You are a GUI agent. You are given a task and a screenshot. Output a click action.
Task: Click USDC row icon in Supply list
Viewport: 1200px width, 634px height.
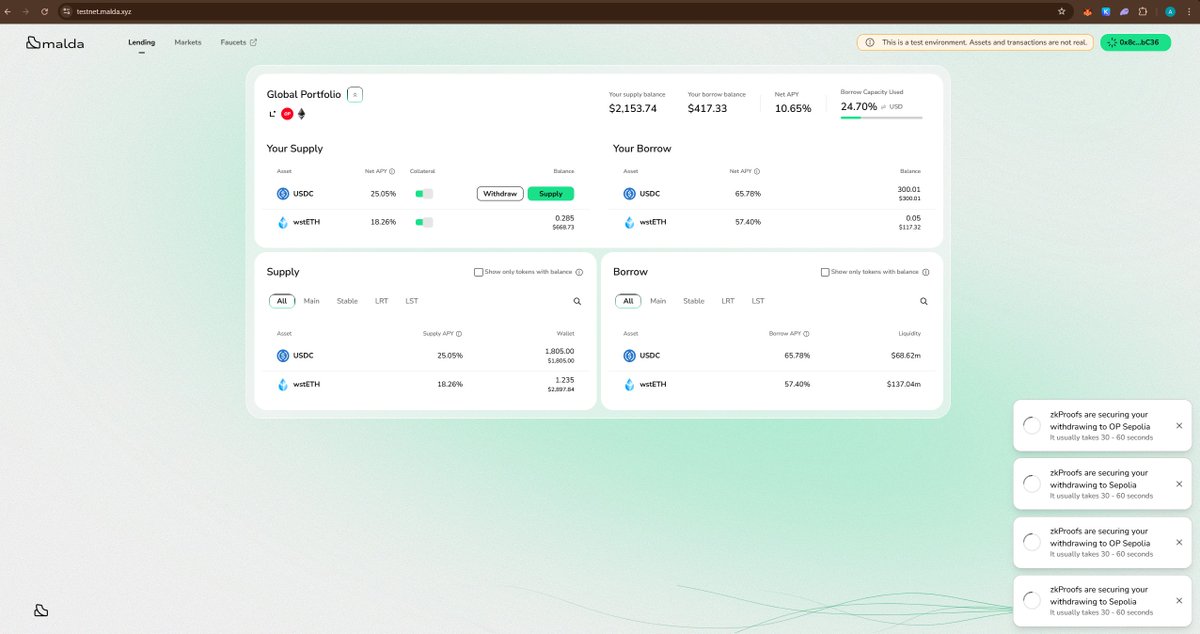pyautogui.click(x=283, y=355)
